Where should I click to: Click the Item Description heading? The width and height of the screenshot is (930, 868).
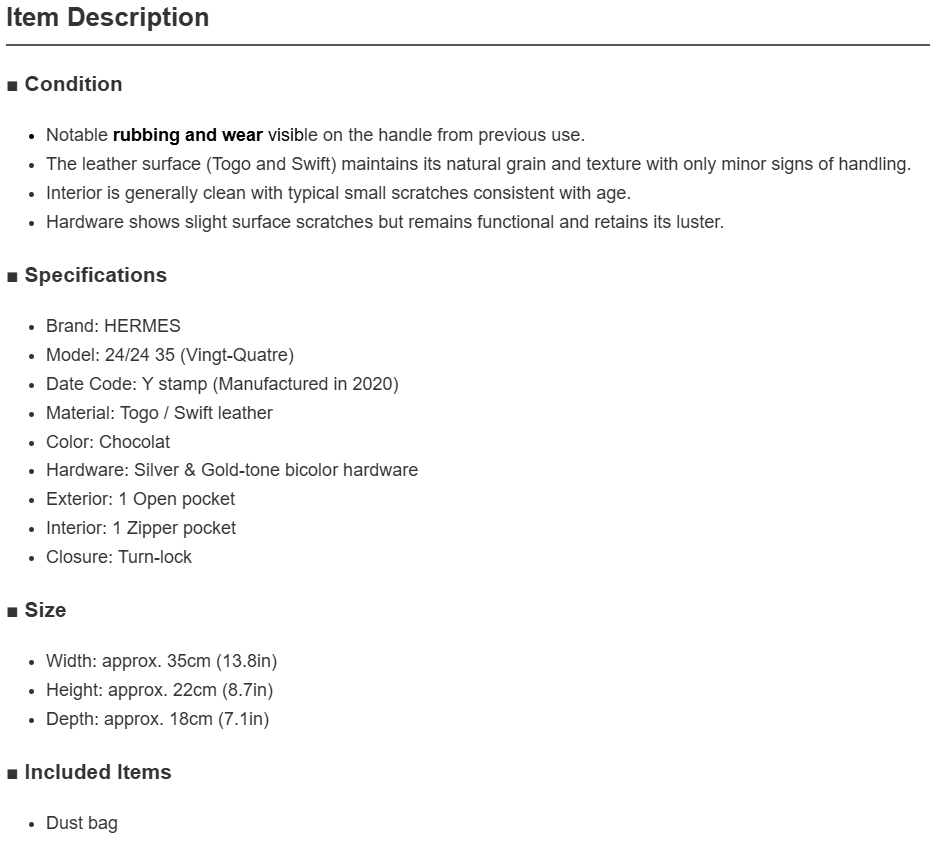click(107, 17)
